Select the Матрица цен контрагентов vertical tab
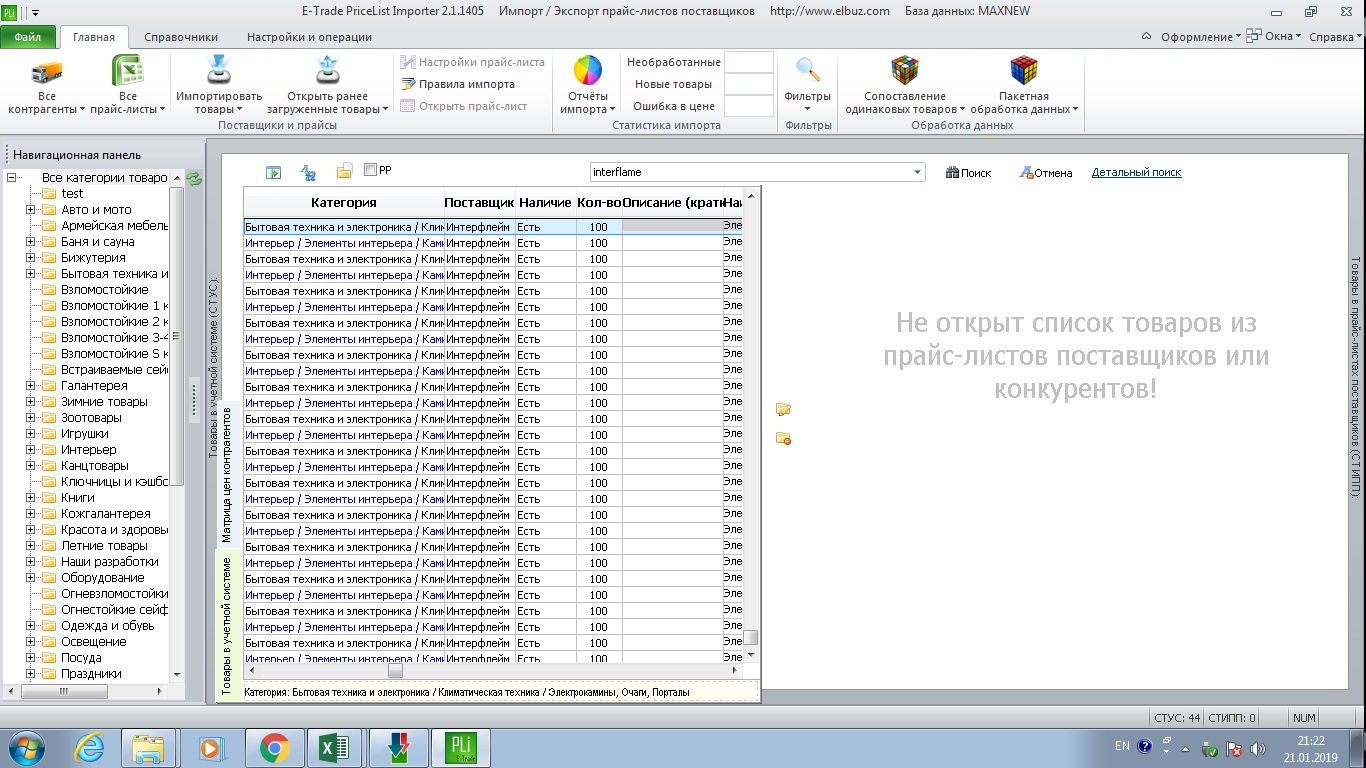This screenshot has height=768, width=1366. pos(226,474)
